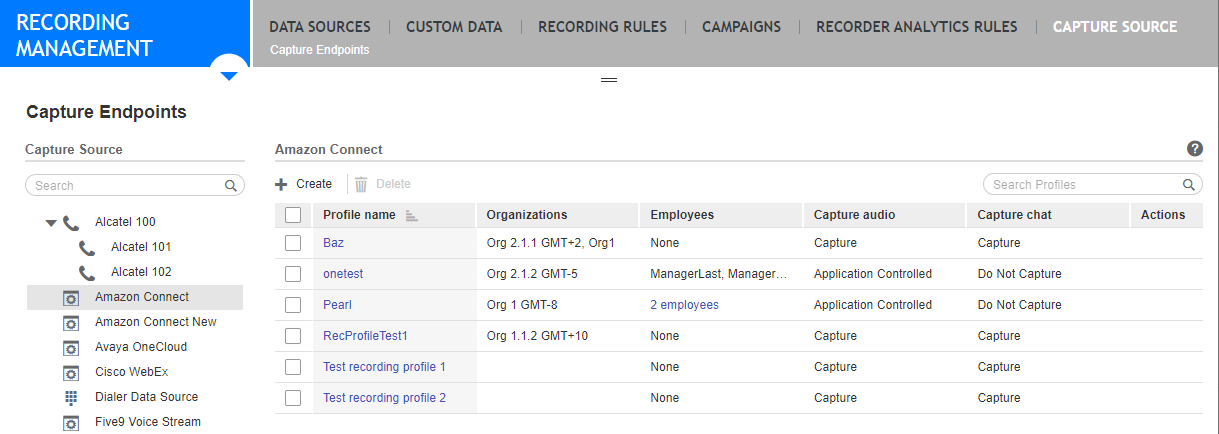Click the sort icon beside Profile name

pyautogui.click(x=411, y=215)
